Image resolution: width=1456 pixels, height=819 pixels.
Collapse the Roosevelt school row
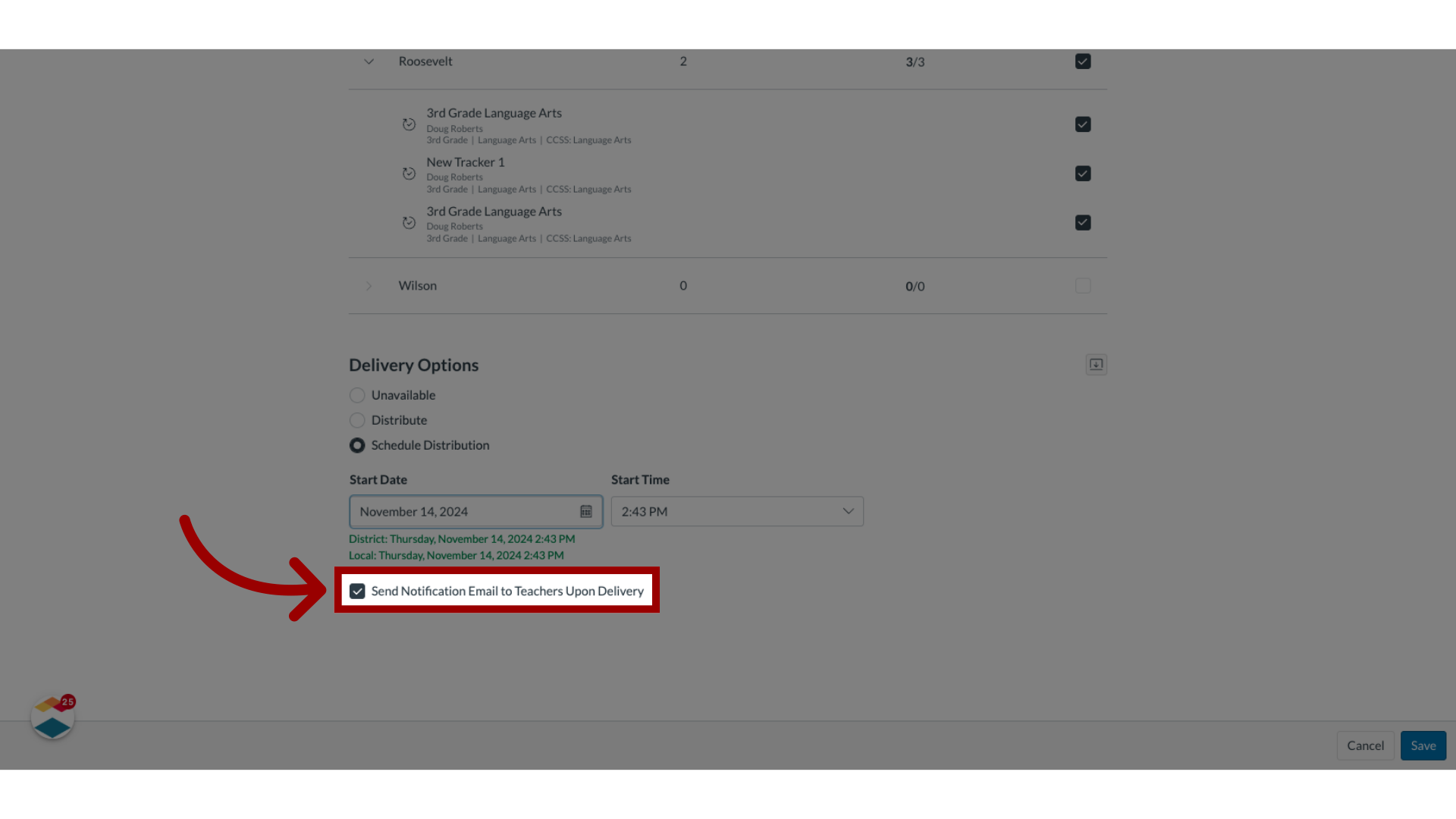369,61
